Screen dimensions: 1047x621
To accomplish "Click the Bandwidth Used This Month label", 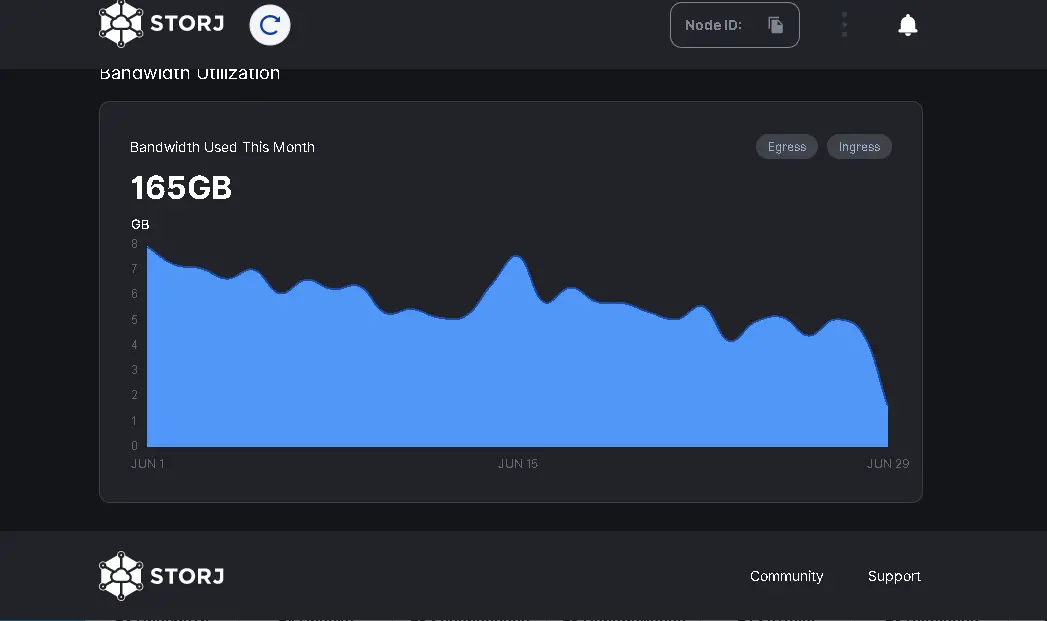I will point(222,146).
